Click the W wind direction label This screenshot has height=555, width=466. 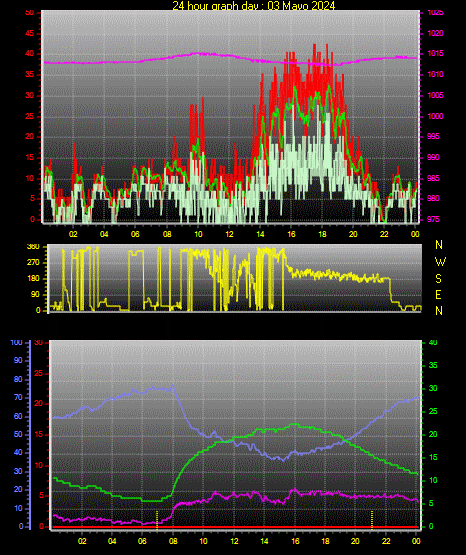tap(440, 262)
